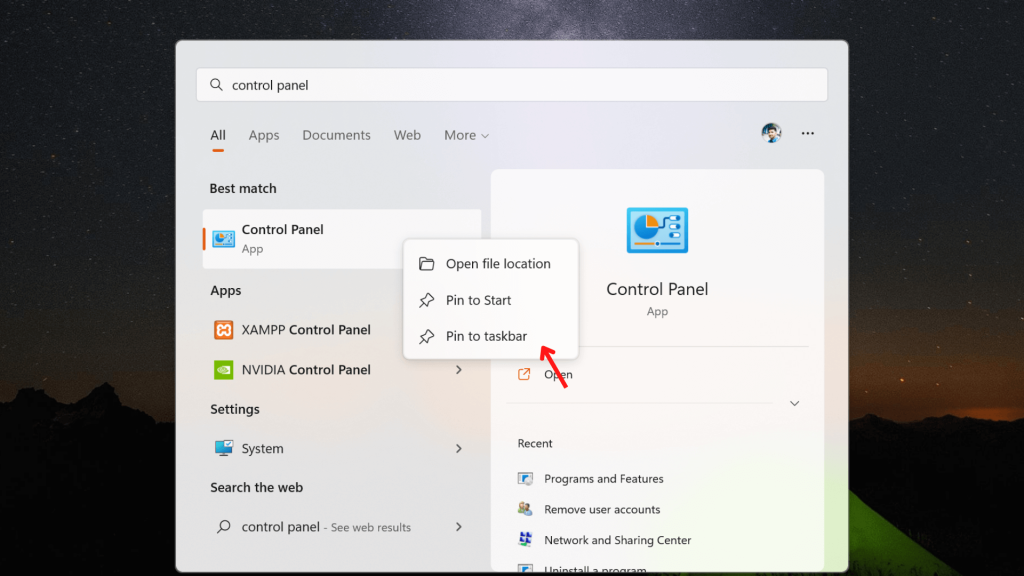Click the large Control Panel preview icon
The width and height of the screenshot is (1024, 576).
[x=657, y=231]
